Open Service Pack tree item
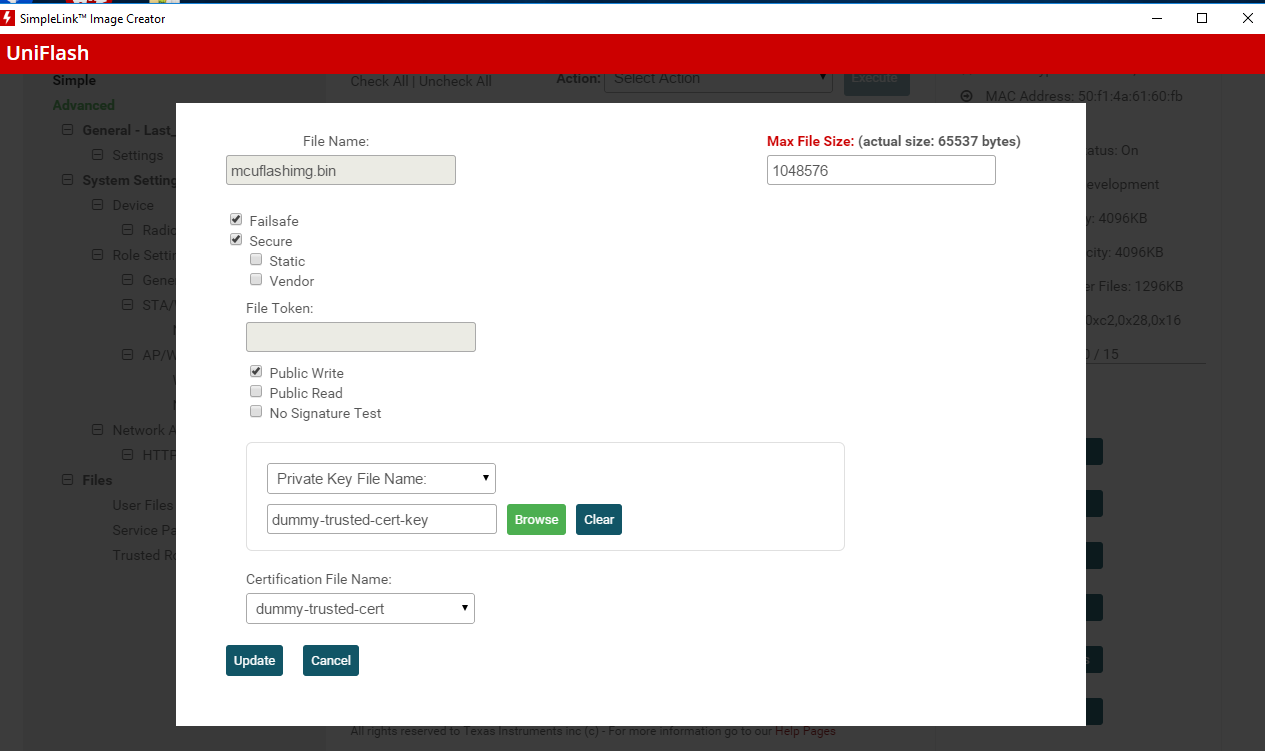The width and height of the screenshot is (1265, 751). click(x=144, y=530)
